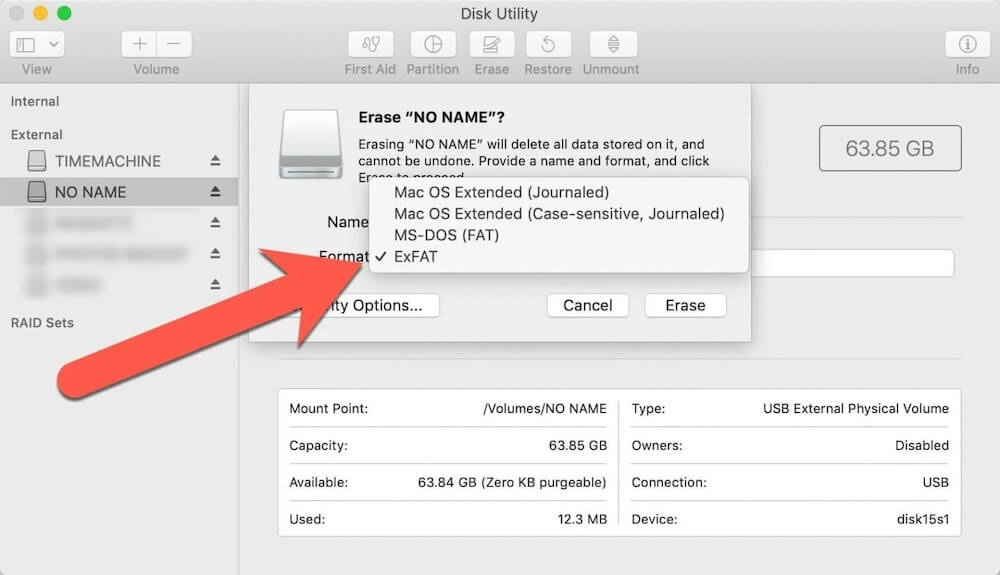Eject the TIMEMACHINE disk
1000x575 pixels.
[216, 161]
